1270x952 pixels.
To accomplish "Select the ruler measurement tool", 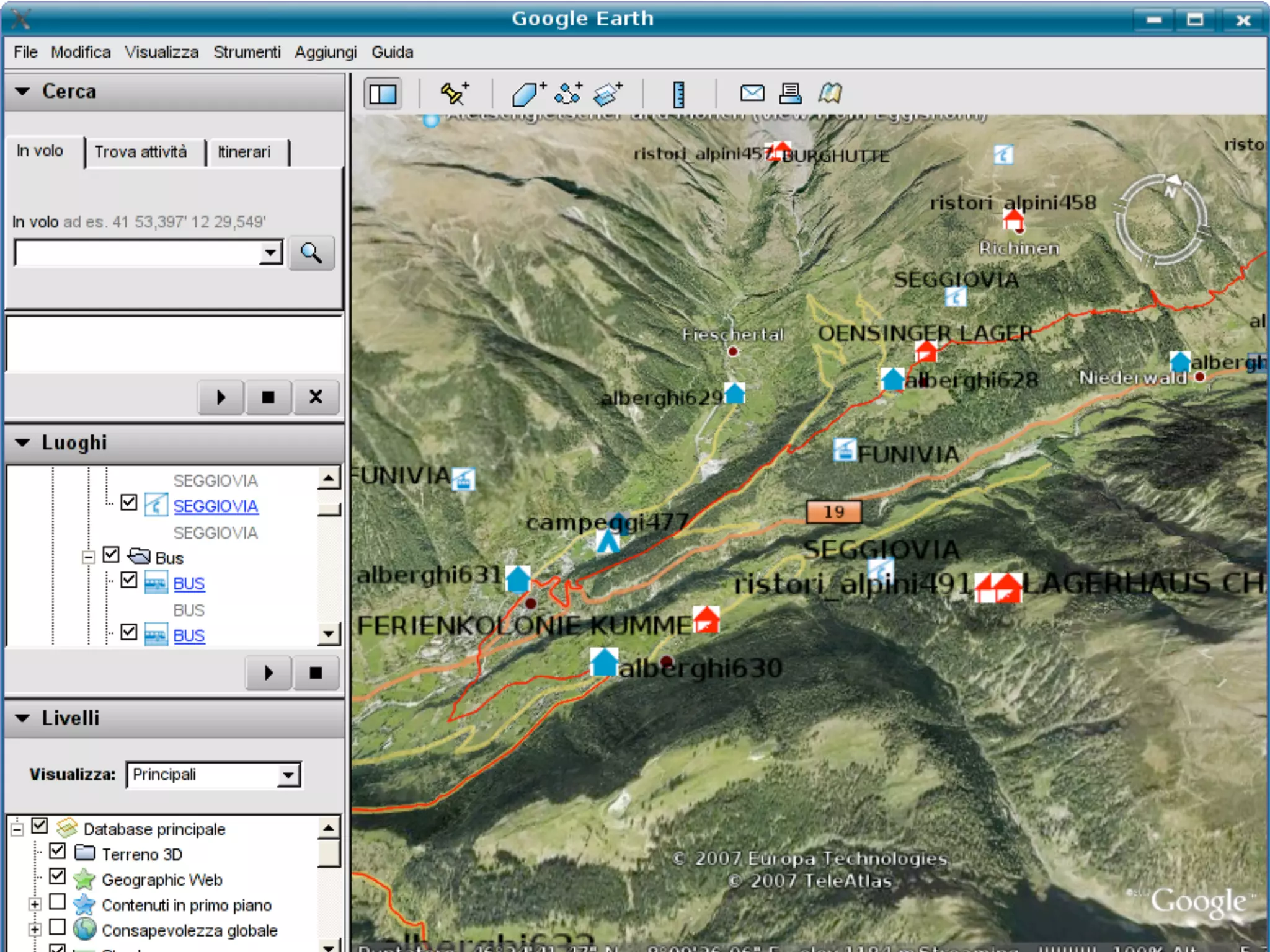I will click(x=679, y=94).
